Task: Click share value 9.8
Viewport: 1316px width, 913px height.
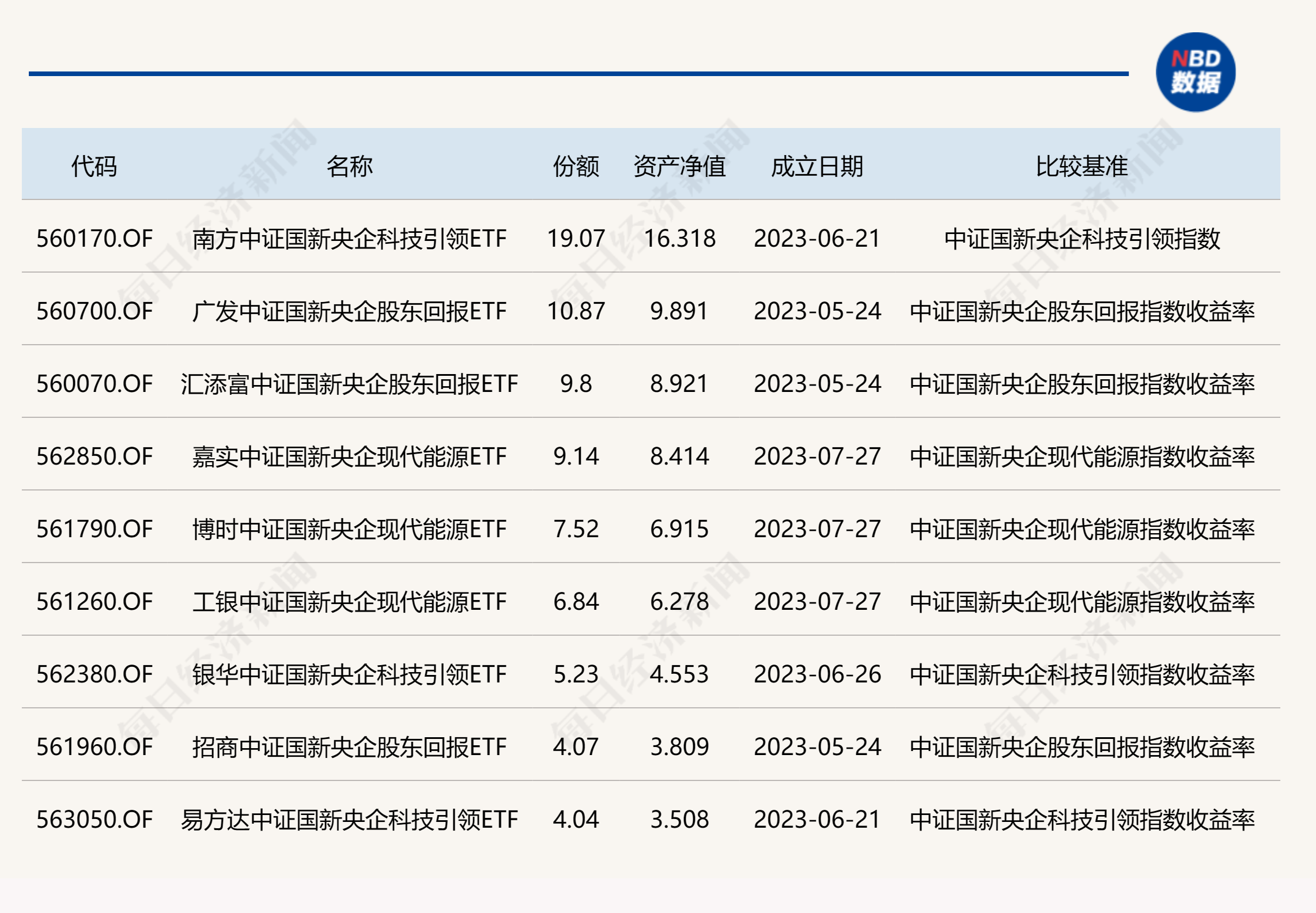Action: click(x=576, y=384)
